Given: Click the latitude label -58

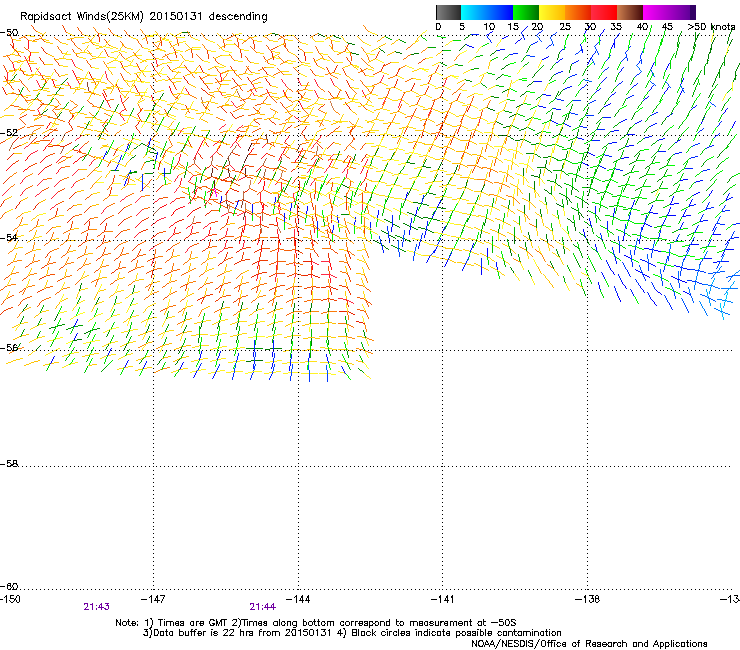Looking at the screenshot, I should point(9,464).
